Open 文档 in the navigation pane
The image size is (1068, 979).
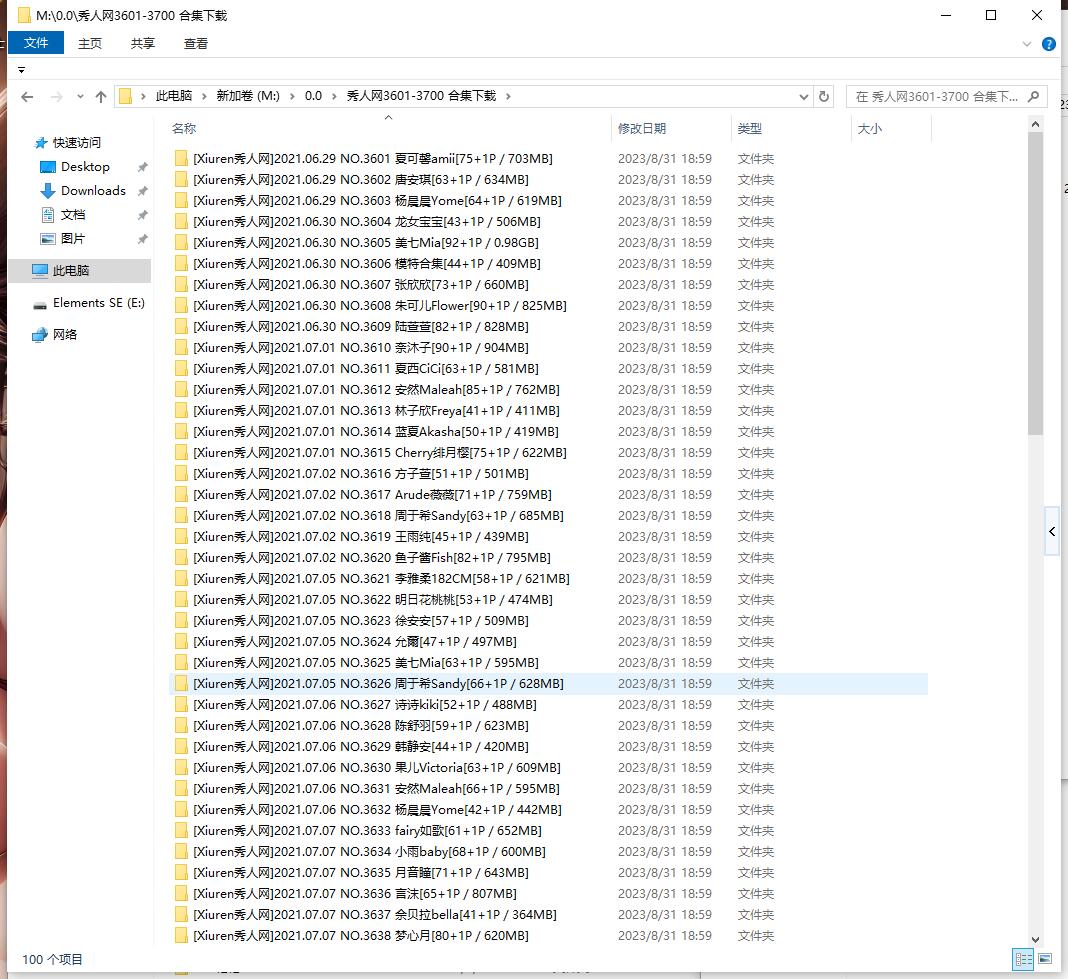click(x=73, y=215)
